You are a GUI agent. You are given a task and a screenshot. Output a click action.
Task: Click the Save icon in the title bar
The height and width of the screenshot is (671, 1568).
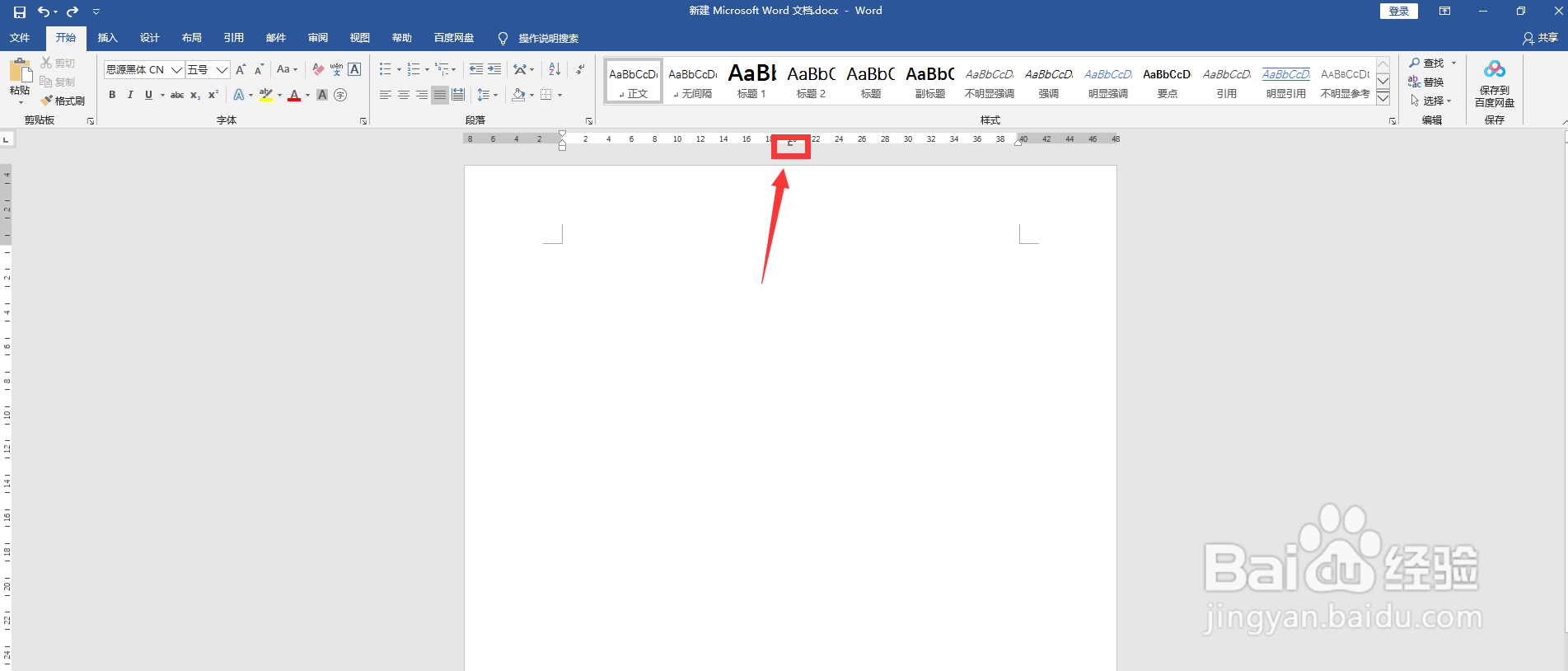(20, 12)
